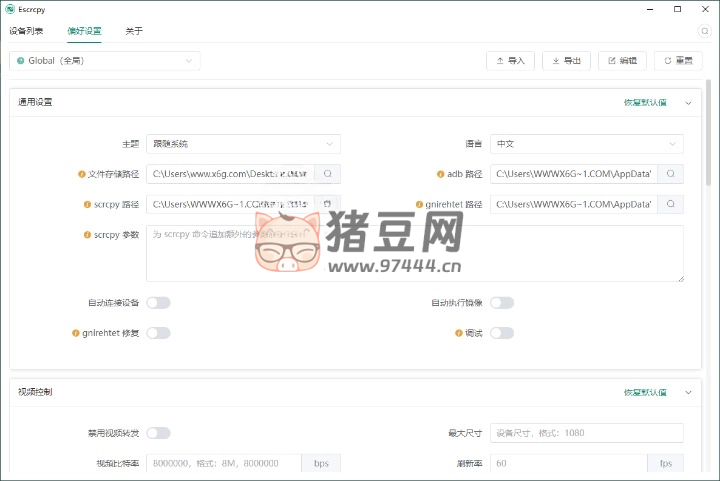Click the 编辑 edit button

(x=622, y=61)
